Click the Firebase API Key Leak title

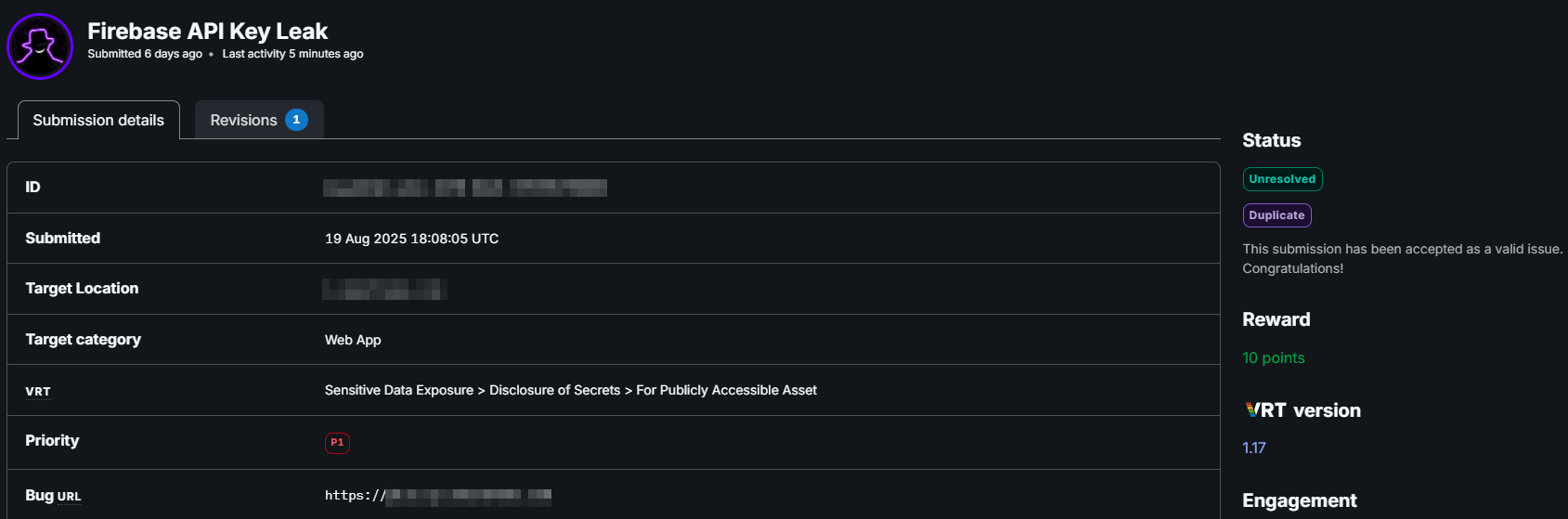pos(207,31)
